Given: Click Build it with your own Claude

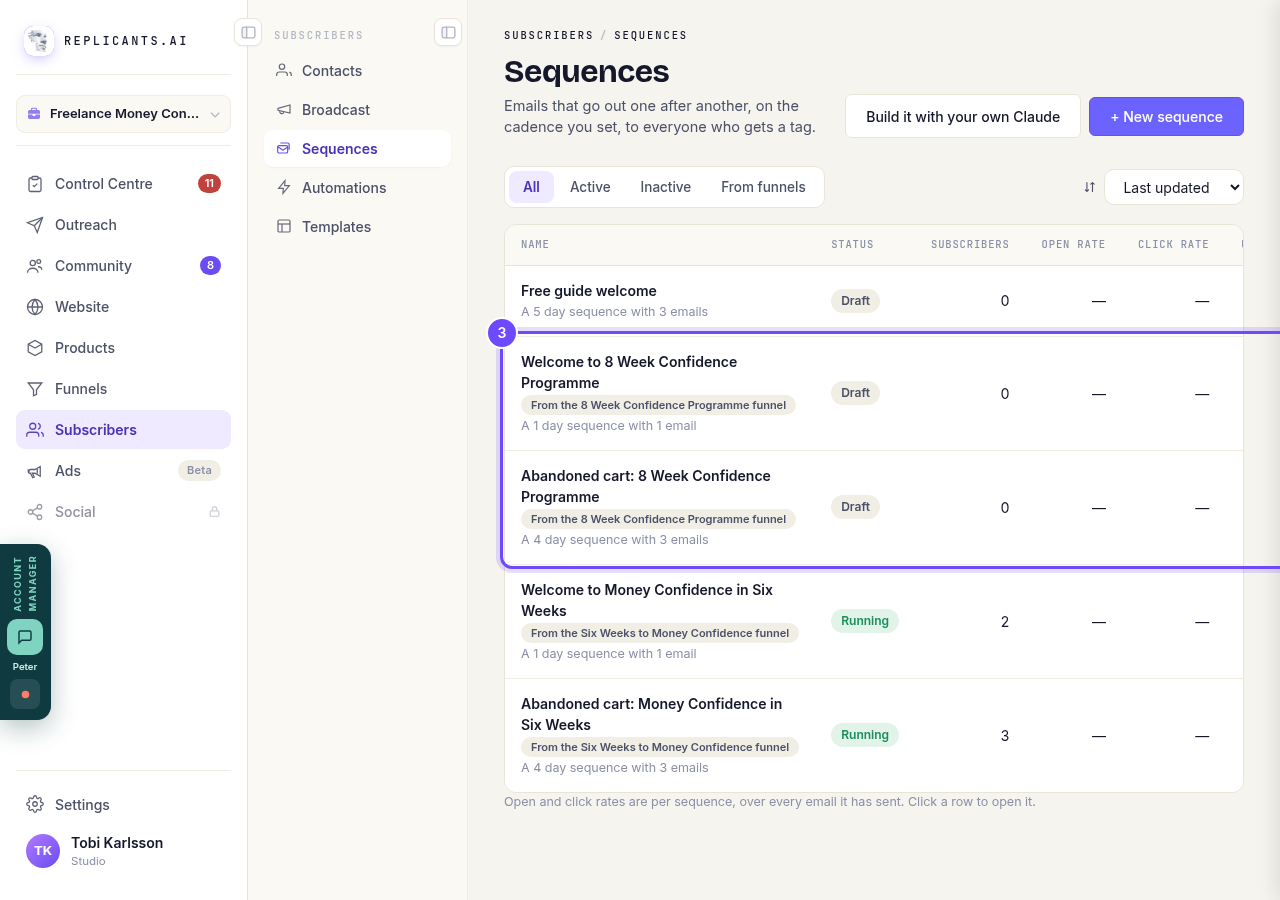Looking at the screenshot, I should 963,116.
